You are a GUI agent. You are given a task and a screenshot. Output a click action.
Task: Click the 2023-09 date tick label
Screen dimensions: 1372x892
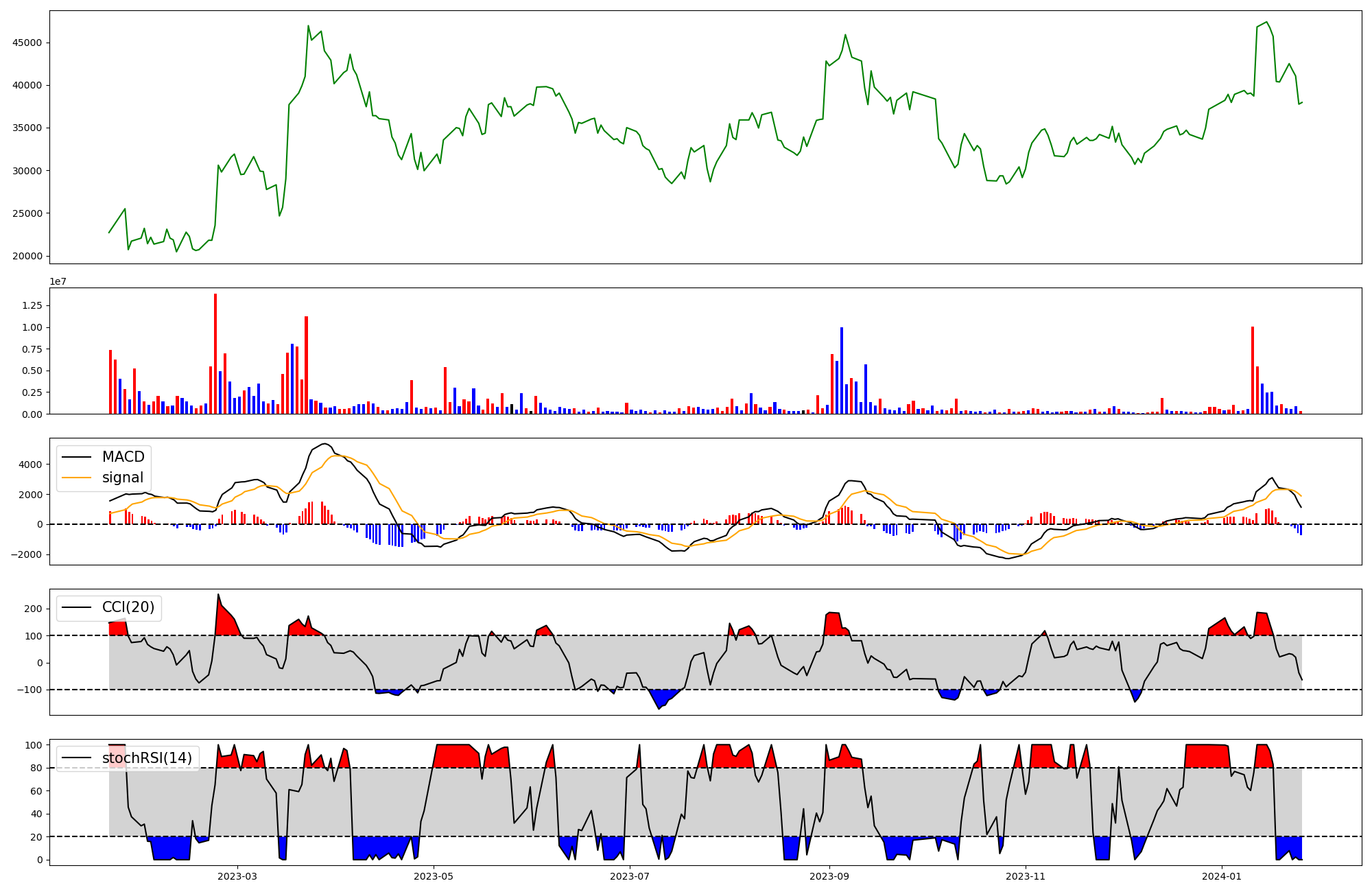coord(829,876)
